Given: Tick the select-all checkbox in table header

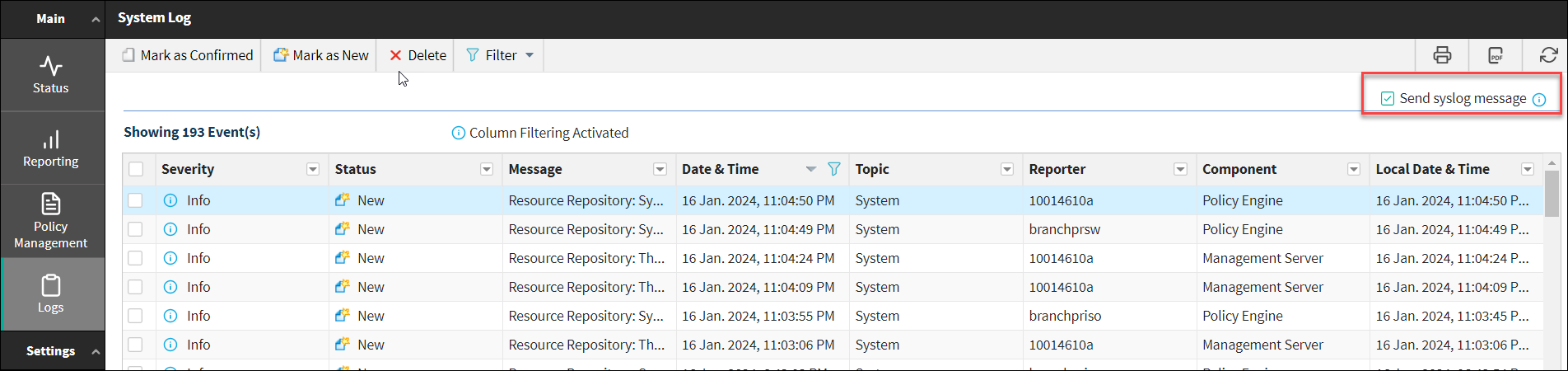Looking at the screenshot, I should pos(136,169).
